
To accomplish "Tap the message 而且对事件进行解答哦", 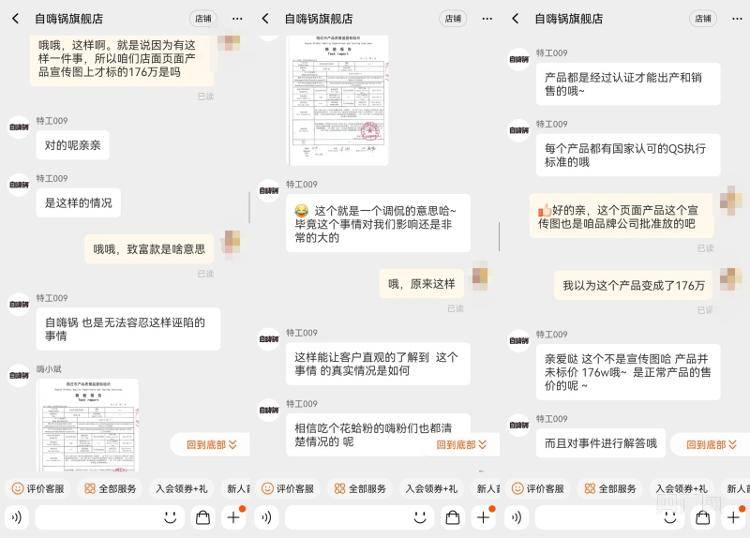I will tap(600, 443).
